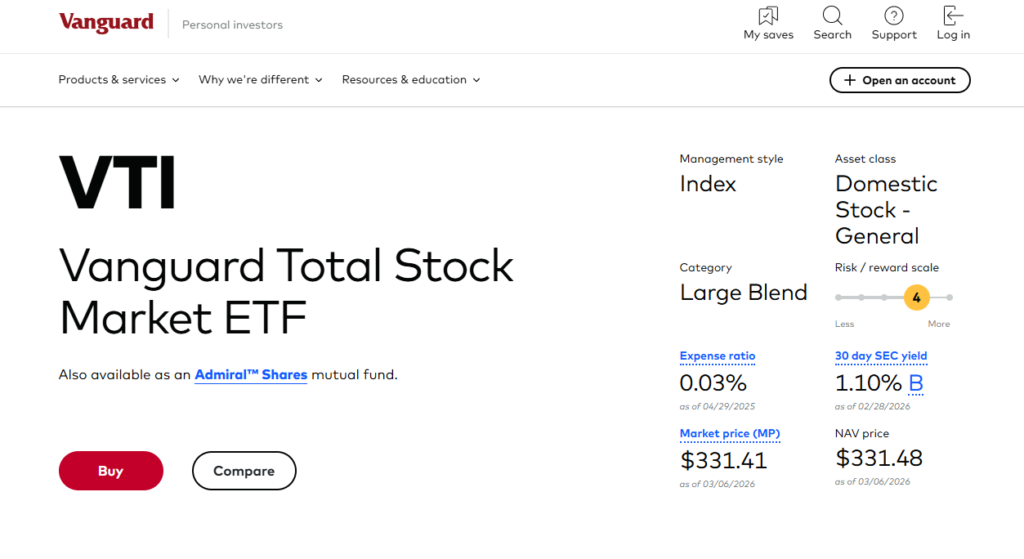Click the Compare button

tap(244, 471)
